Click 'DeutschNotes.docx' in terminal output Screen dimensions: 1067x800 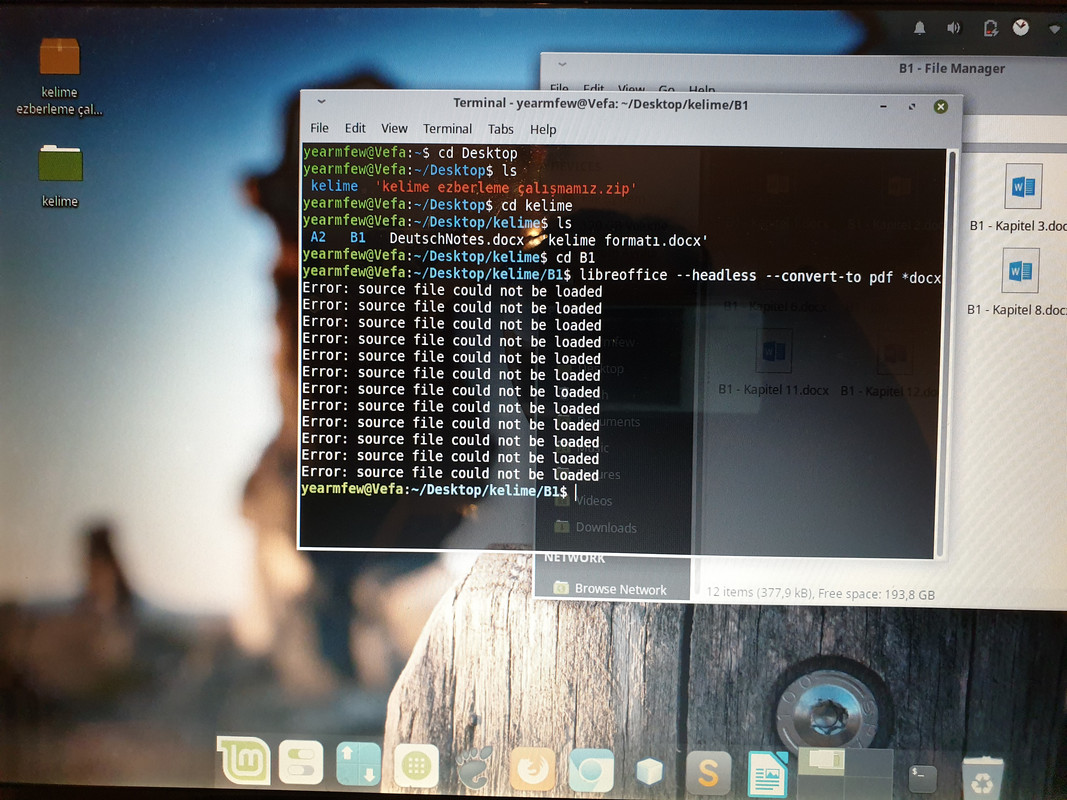pyautogui.click(x=457, y=239)
